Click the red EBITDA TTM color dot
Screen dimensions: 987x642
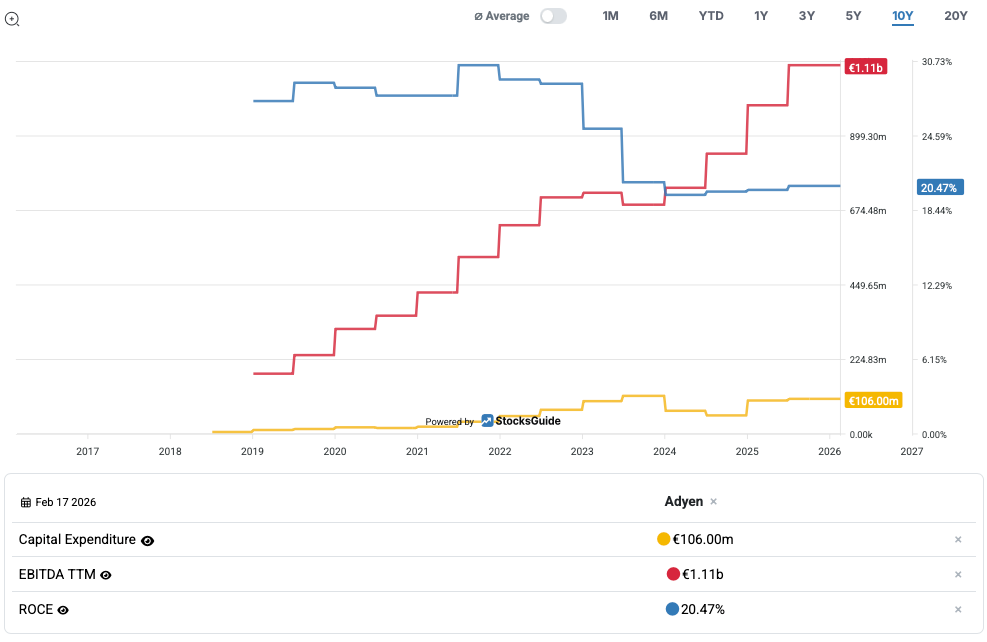tap(672, 574)
